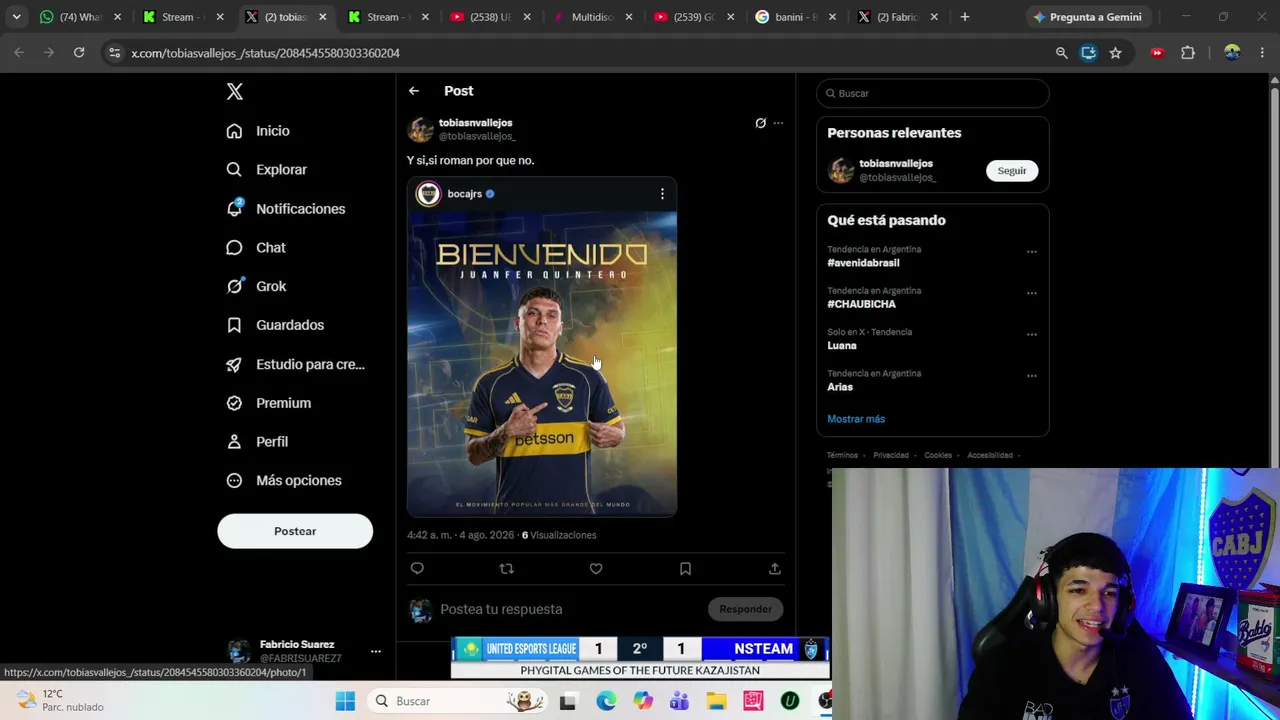The width and height of the screenshot is (1280, 720).
Task: Bookmark this page with the star icon
Action: 1115,53
